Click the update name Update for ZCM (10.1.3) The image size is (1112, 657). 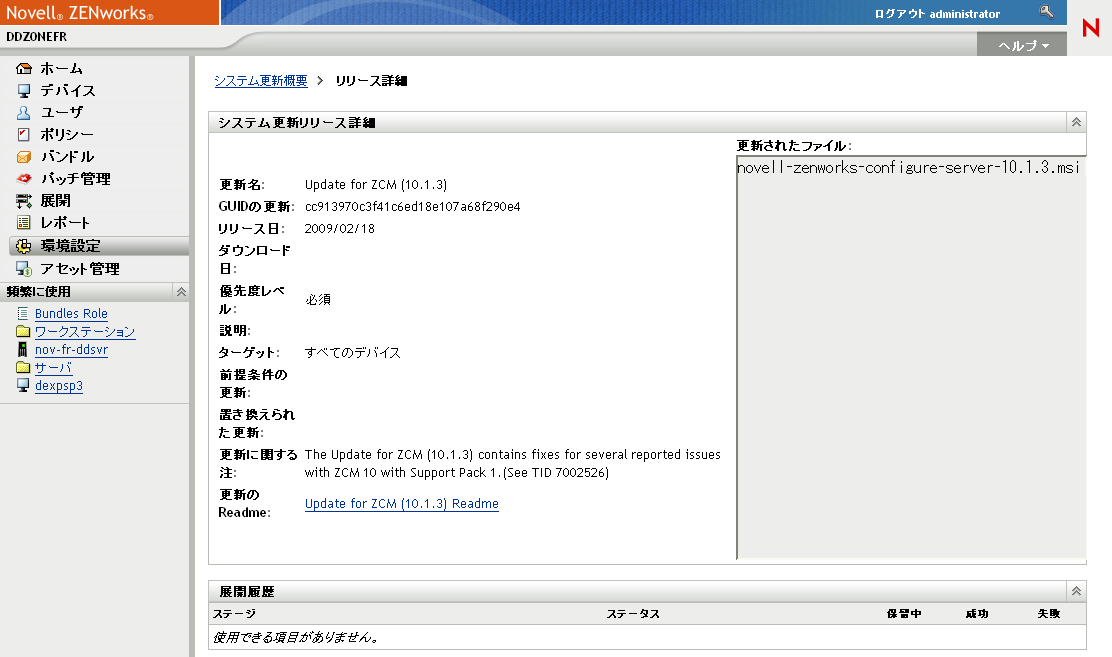coord(376,184)
